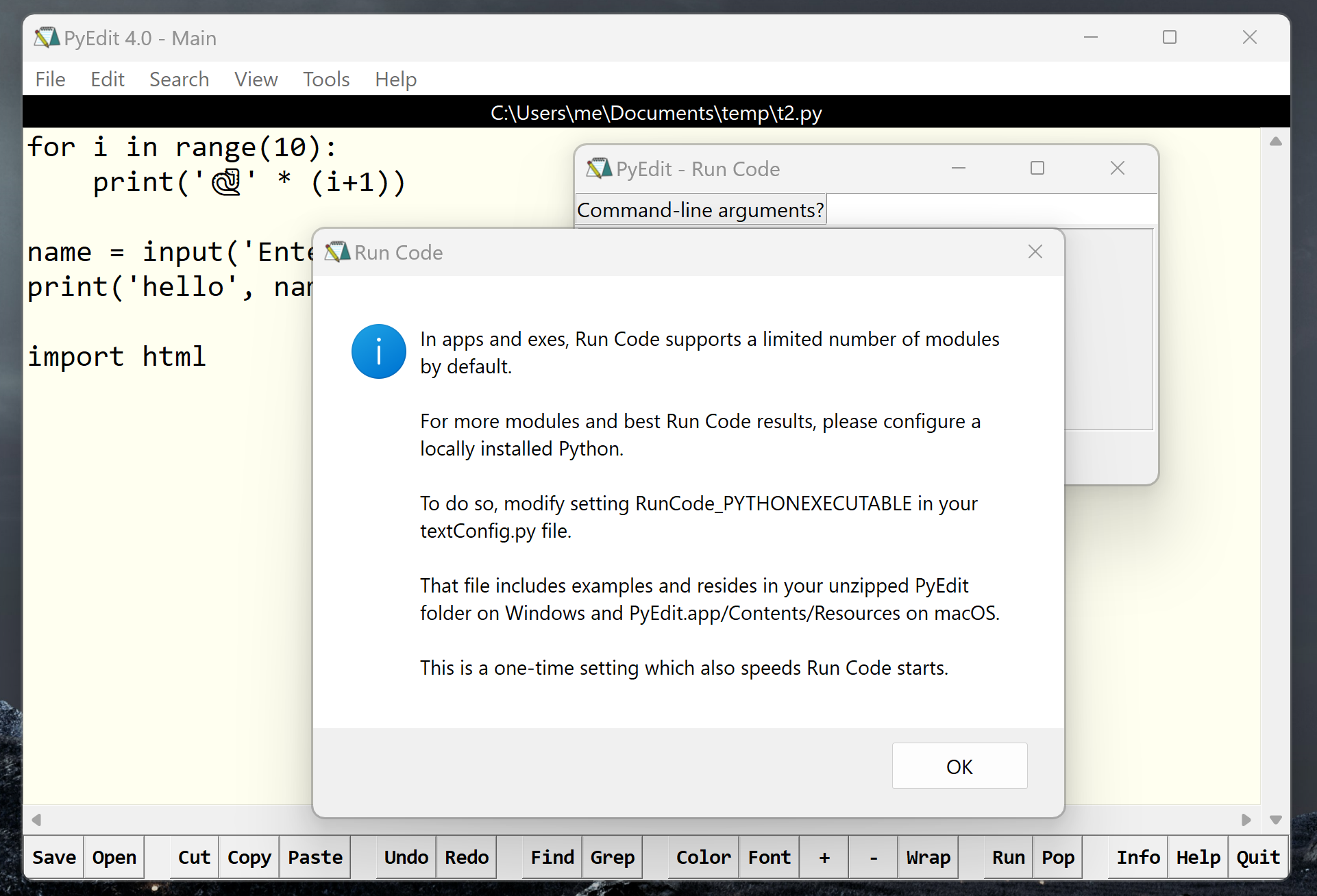Click the Copy toolbar button
This screenshot has width=1317, height=896.
point(249,857)
